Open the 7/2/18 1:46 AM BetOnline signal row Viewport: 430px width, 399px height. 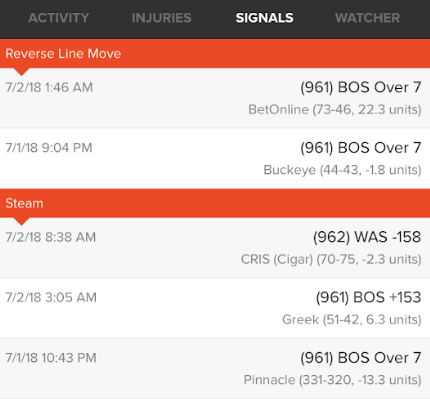tap(215, 98)
